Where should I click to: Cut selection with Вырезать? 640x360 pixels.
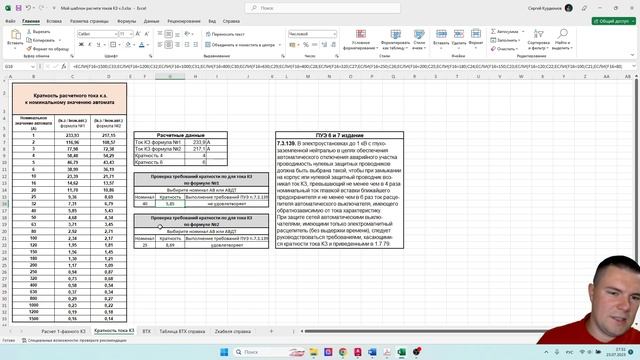[x=38, y=31]
